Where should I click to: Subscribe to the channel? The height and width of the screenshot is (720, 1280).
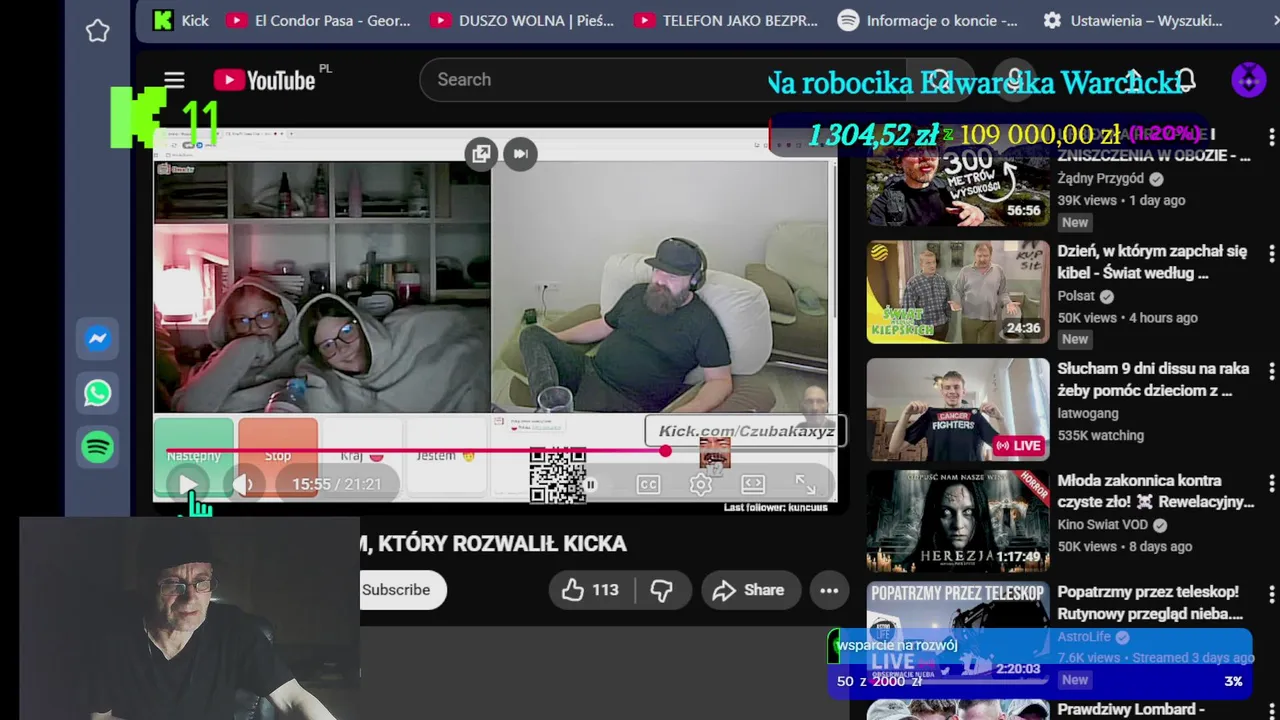(400, 590)
